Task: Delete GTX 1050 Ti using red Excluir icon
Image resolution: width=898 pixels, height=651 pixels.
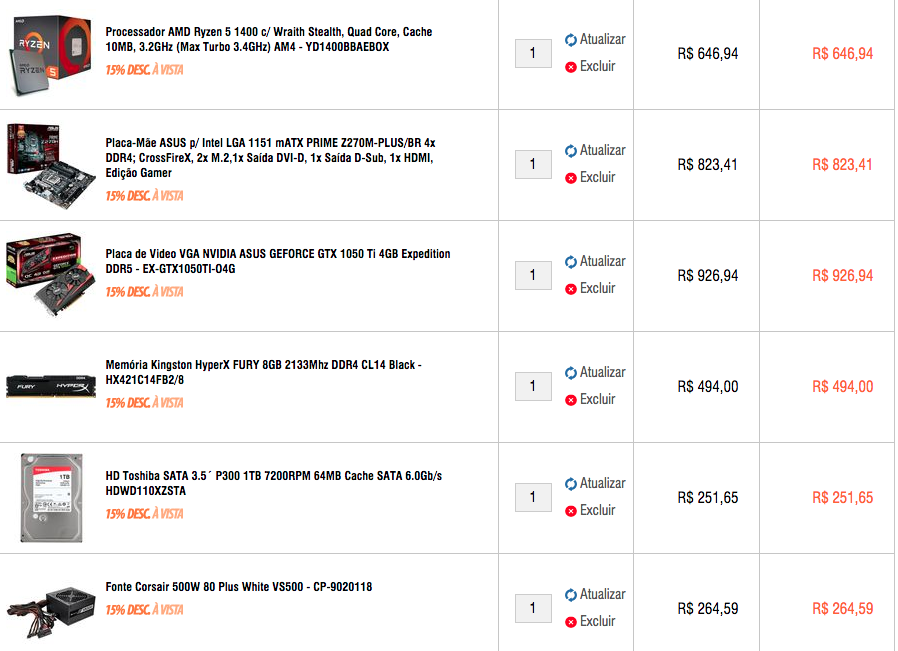Action: pos(570,289)
